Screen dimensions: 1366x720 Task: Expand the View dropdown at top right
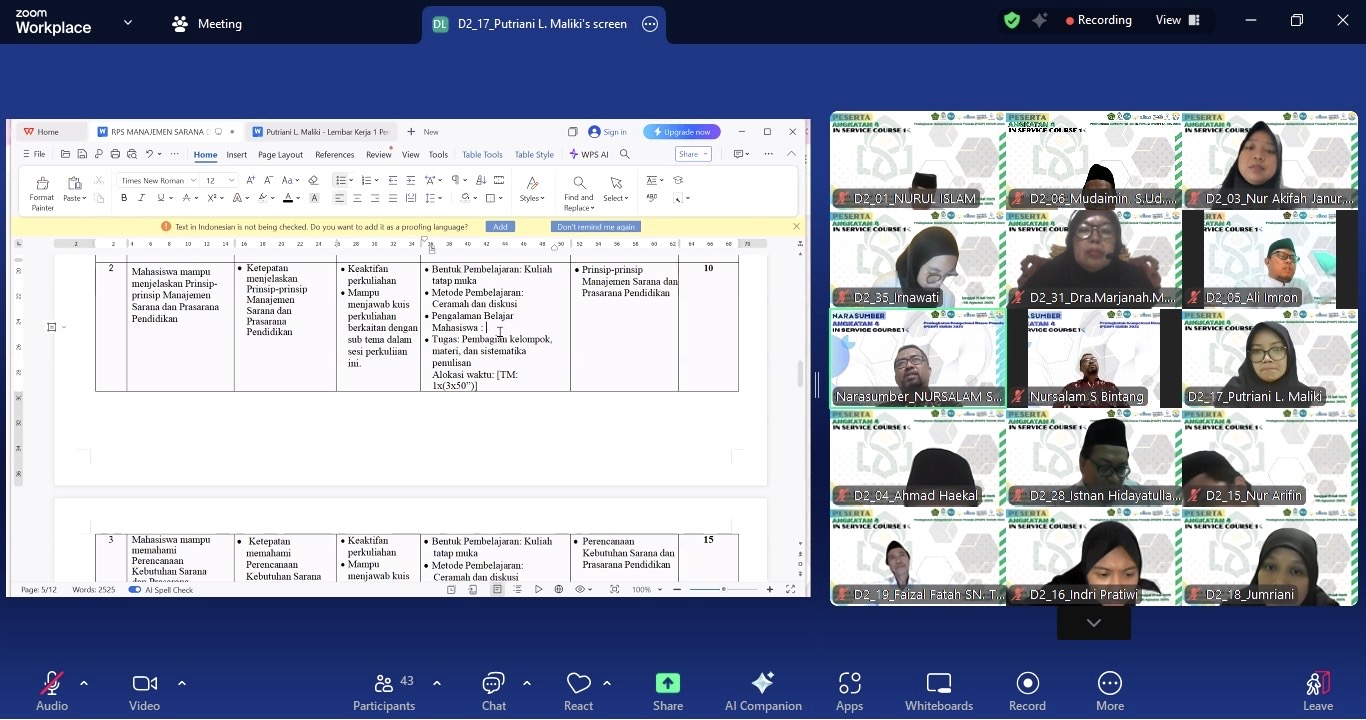[1177, 20]
